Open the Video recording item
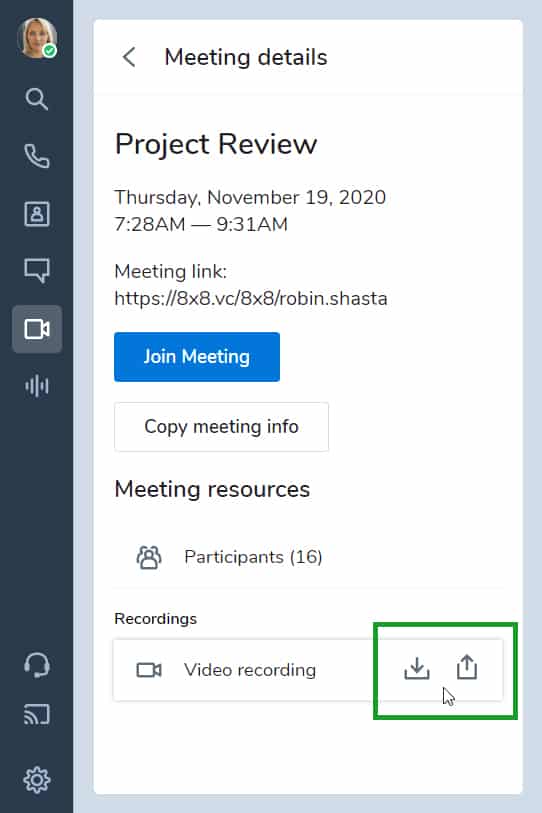Viewport: 542px width, 813px height. coord(249,670)
